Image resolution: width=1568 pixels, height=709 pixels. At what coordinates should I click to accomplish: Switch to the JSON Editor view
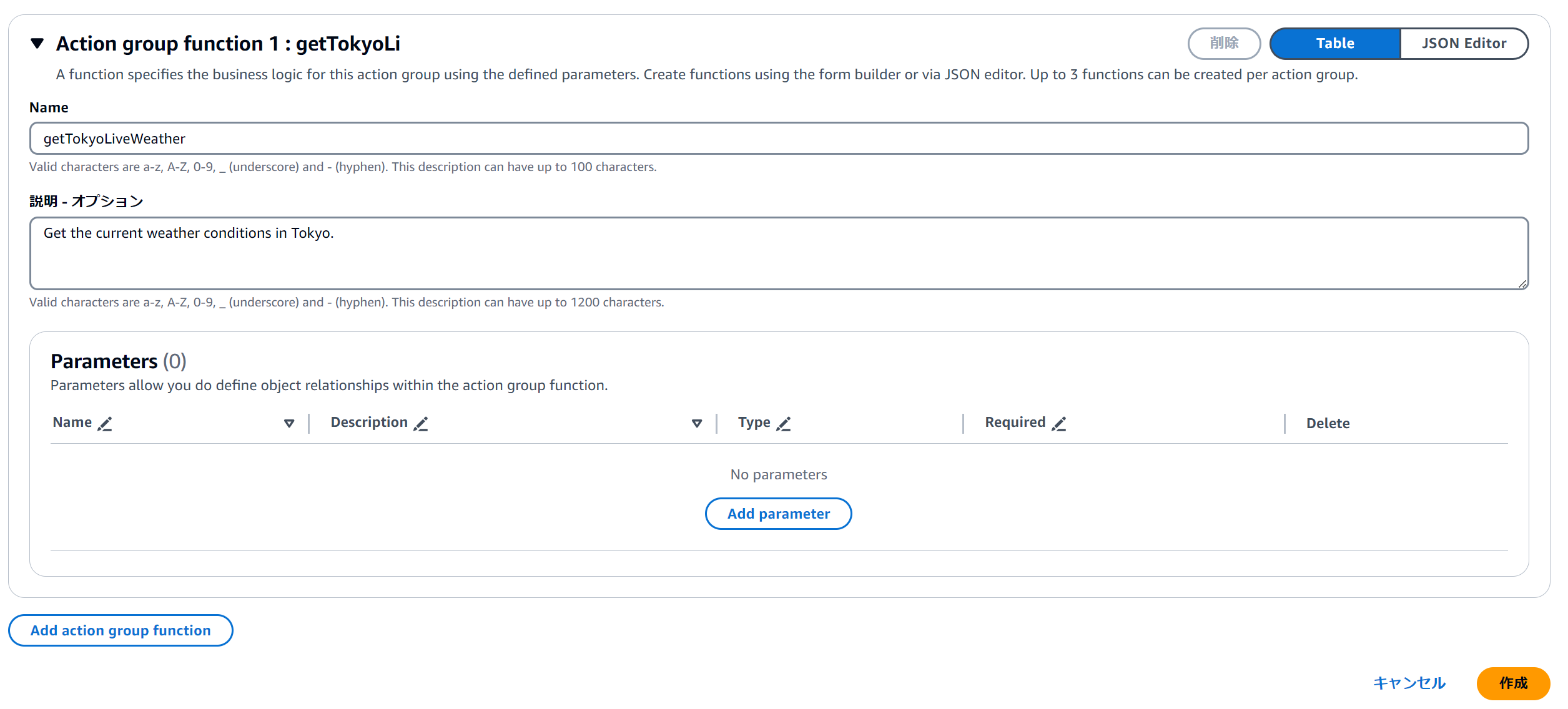(1463, 43)
